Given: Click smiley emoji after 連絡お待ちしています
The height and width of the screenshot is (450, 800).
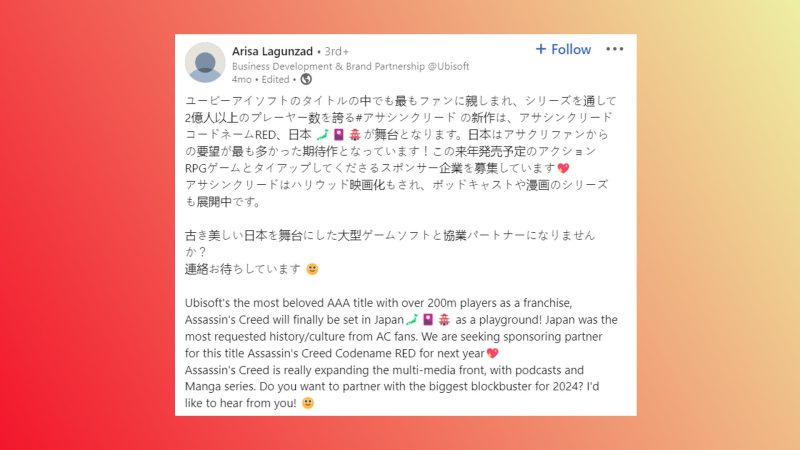Looking at the screenshot, I should (x=312, y=269).
